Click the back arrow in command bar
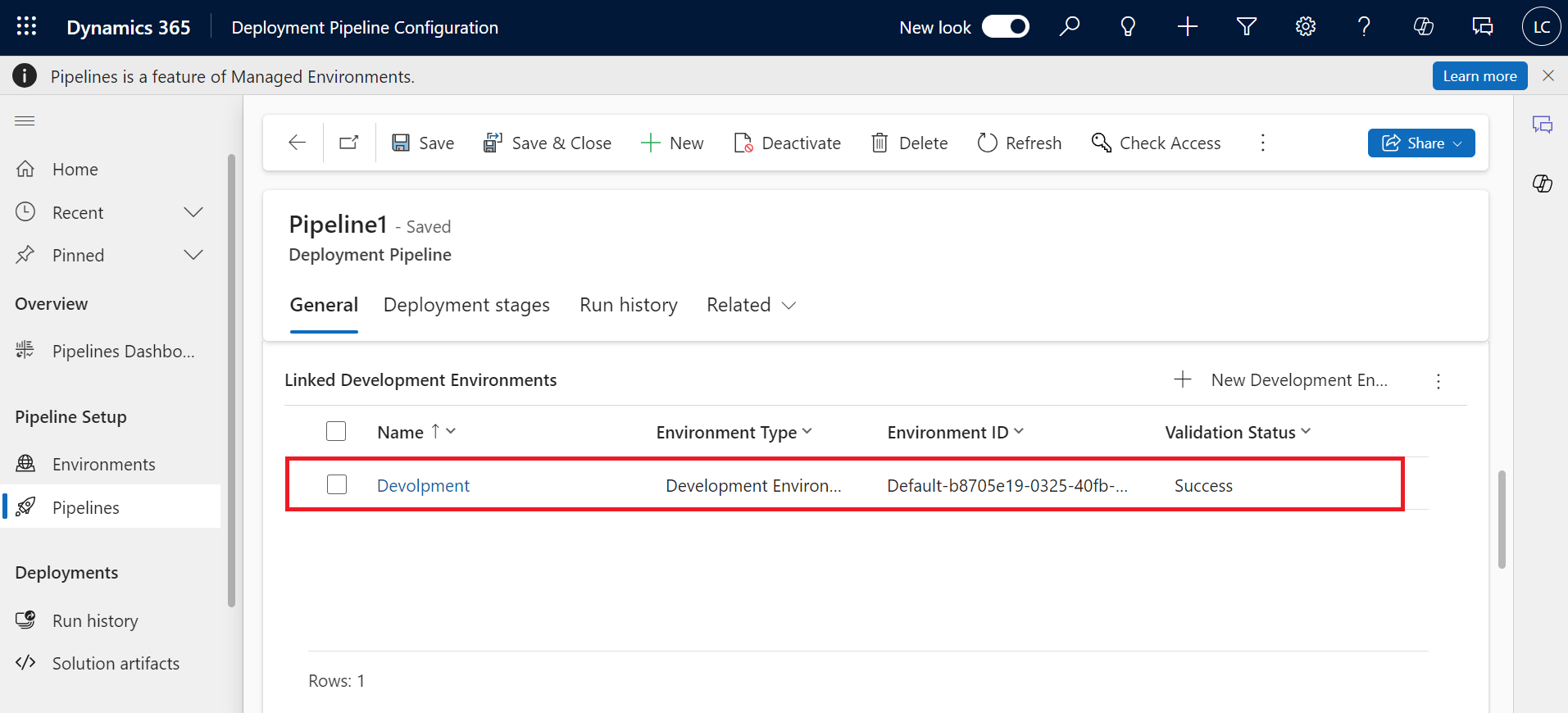This screenshot has width=1568, height=713. pos(297,143)
